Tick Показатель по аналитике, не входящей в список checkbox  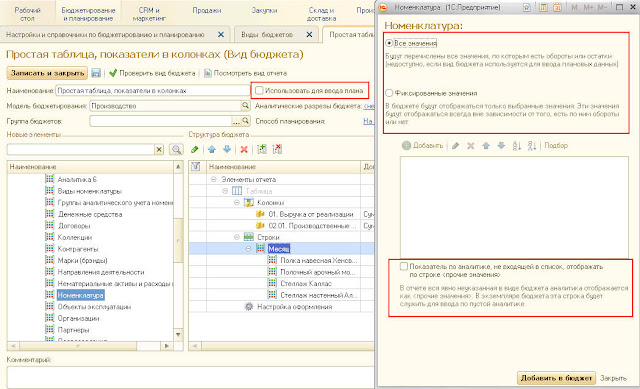[404, 267]
